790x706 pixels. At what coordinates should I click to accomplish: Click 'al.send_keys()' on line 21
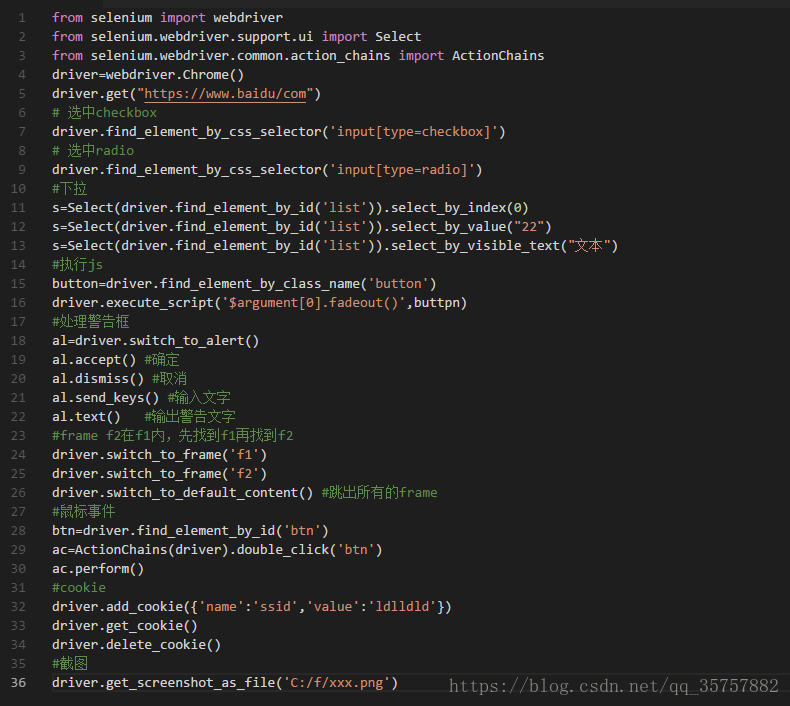(x=106, y=398)
